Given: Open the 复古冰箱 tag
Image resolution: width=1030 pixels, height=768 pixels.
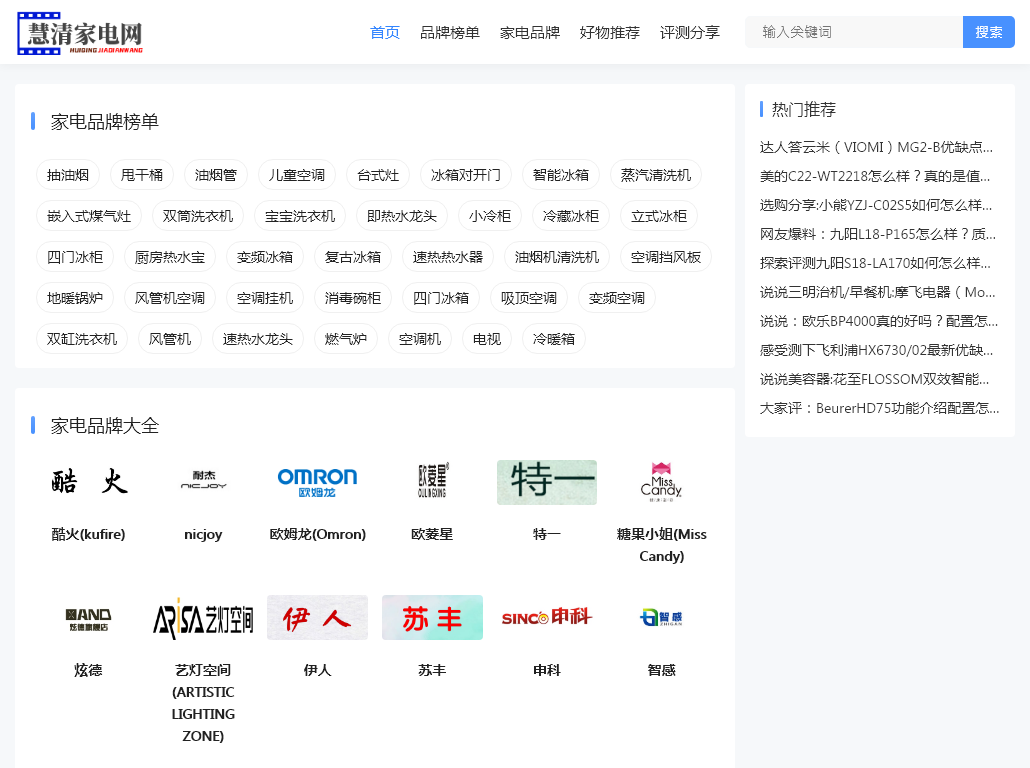Looking at the screenshot, I should coord(353,257).
